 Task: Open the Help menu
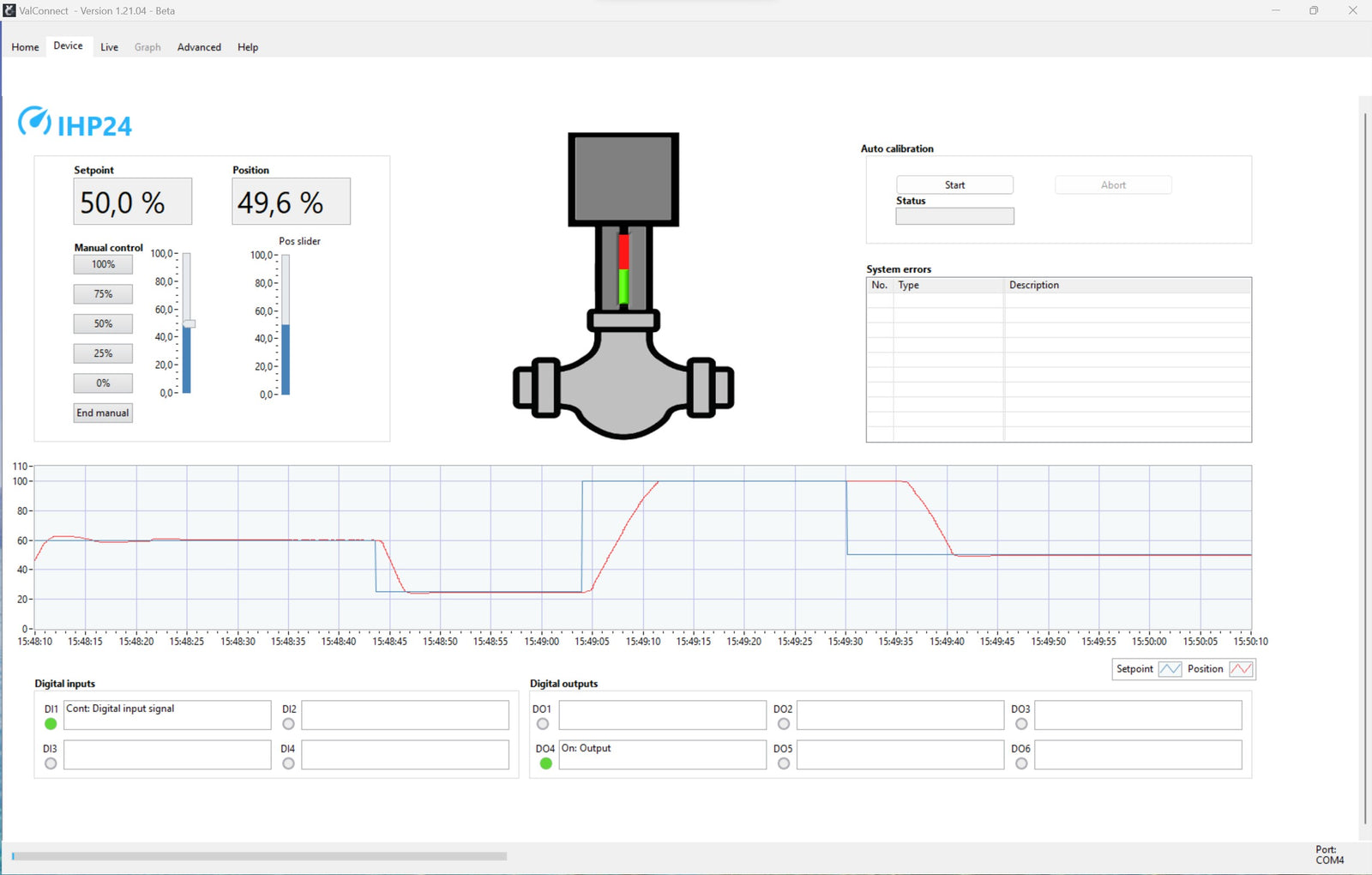coord(248,47)
